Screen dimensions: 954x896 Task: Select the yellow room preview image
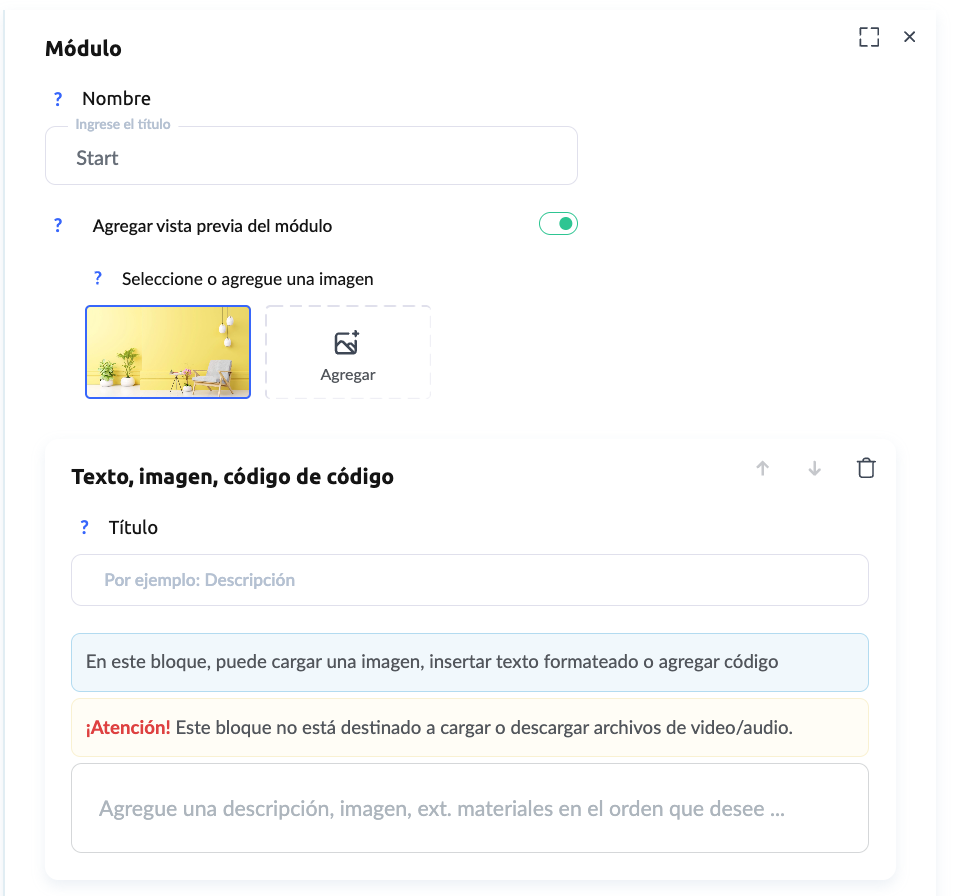click(168, 352)
